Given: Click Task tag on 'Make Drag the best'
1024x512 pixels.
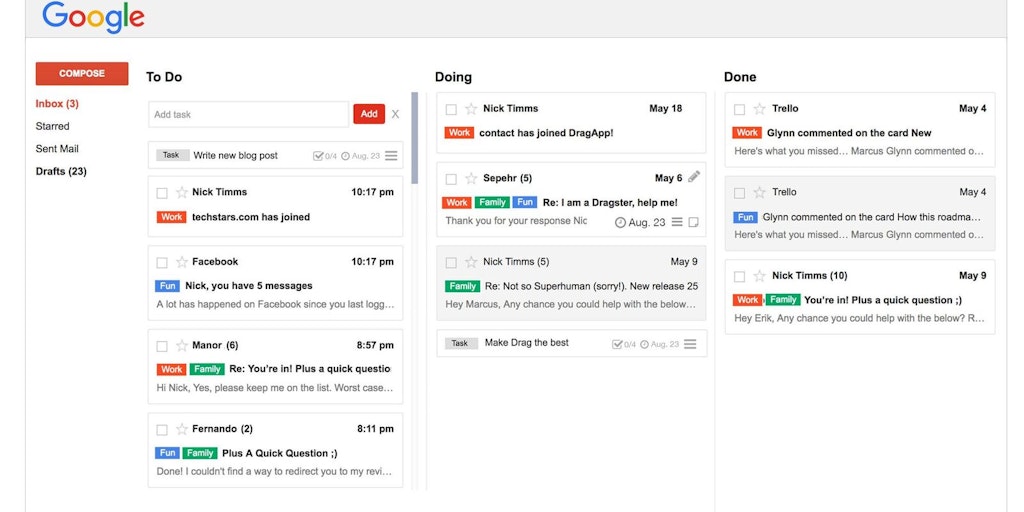Looking at the screenshot, I should coord(461,344).
